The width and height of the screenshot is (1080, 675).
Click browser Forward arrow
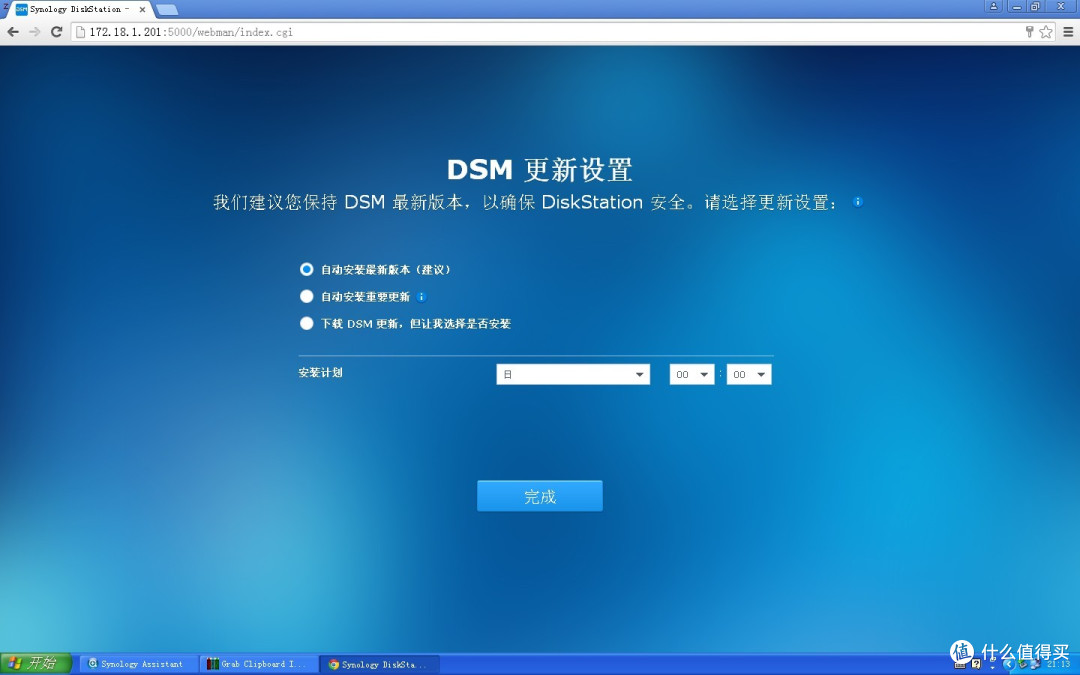pyautogui.click(x=34, y=32)
